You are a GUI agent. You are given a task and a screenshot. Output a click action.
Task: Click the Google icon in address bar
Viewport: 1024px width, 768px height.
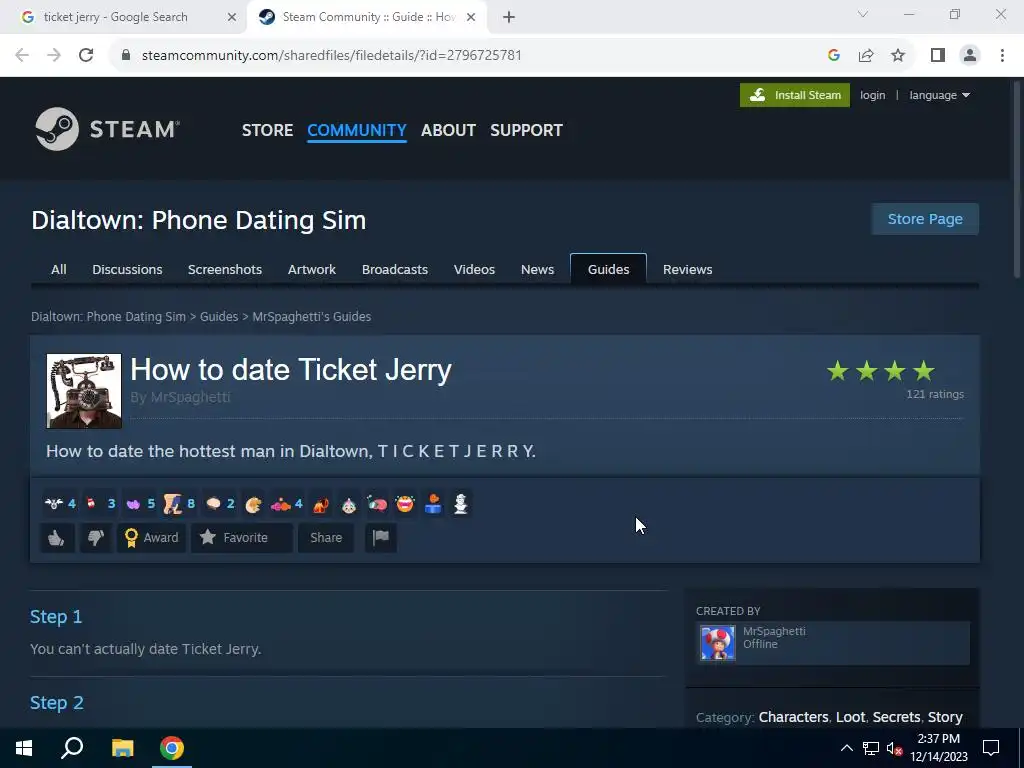tap(833, 55)
